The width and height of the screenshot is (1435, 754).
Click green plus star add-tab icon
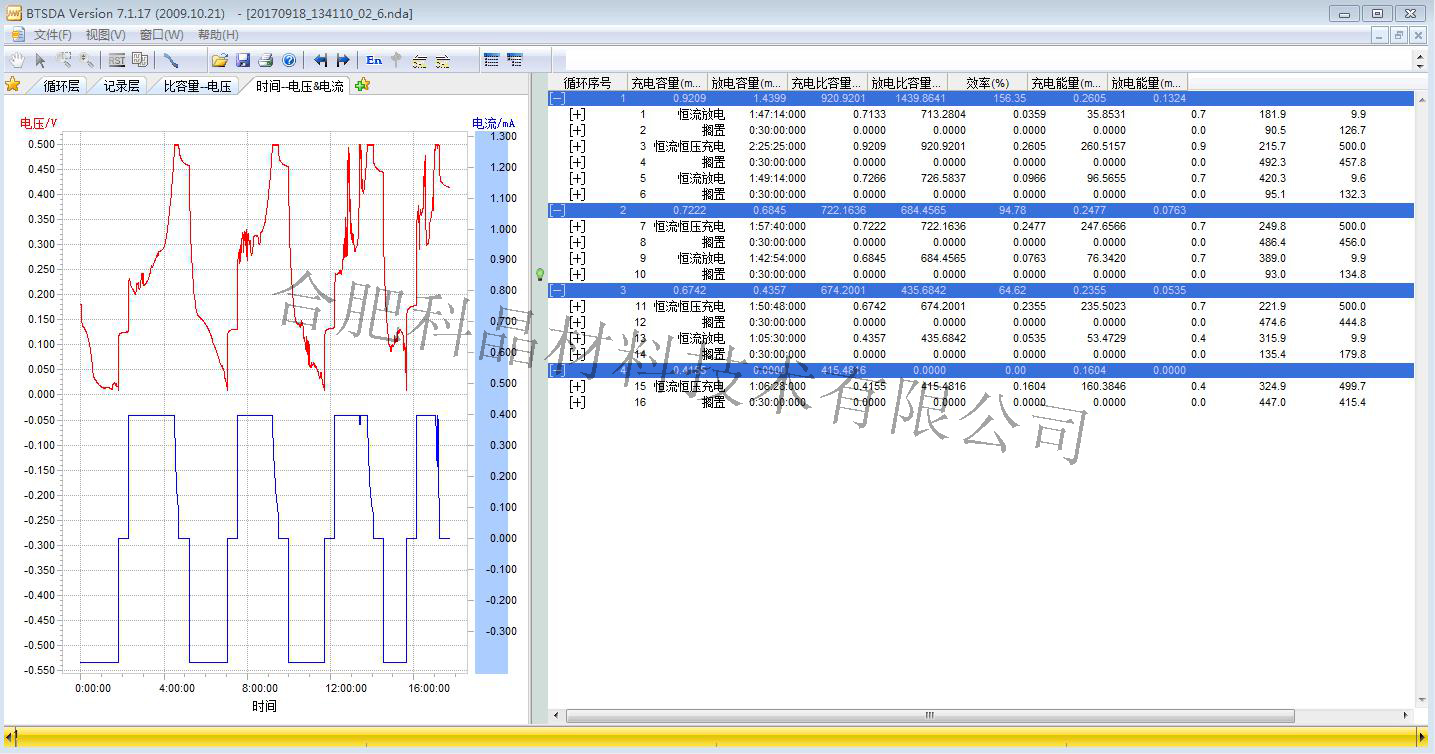coord(362,85)
